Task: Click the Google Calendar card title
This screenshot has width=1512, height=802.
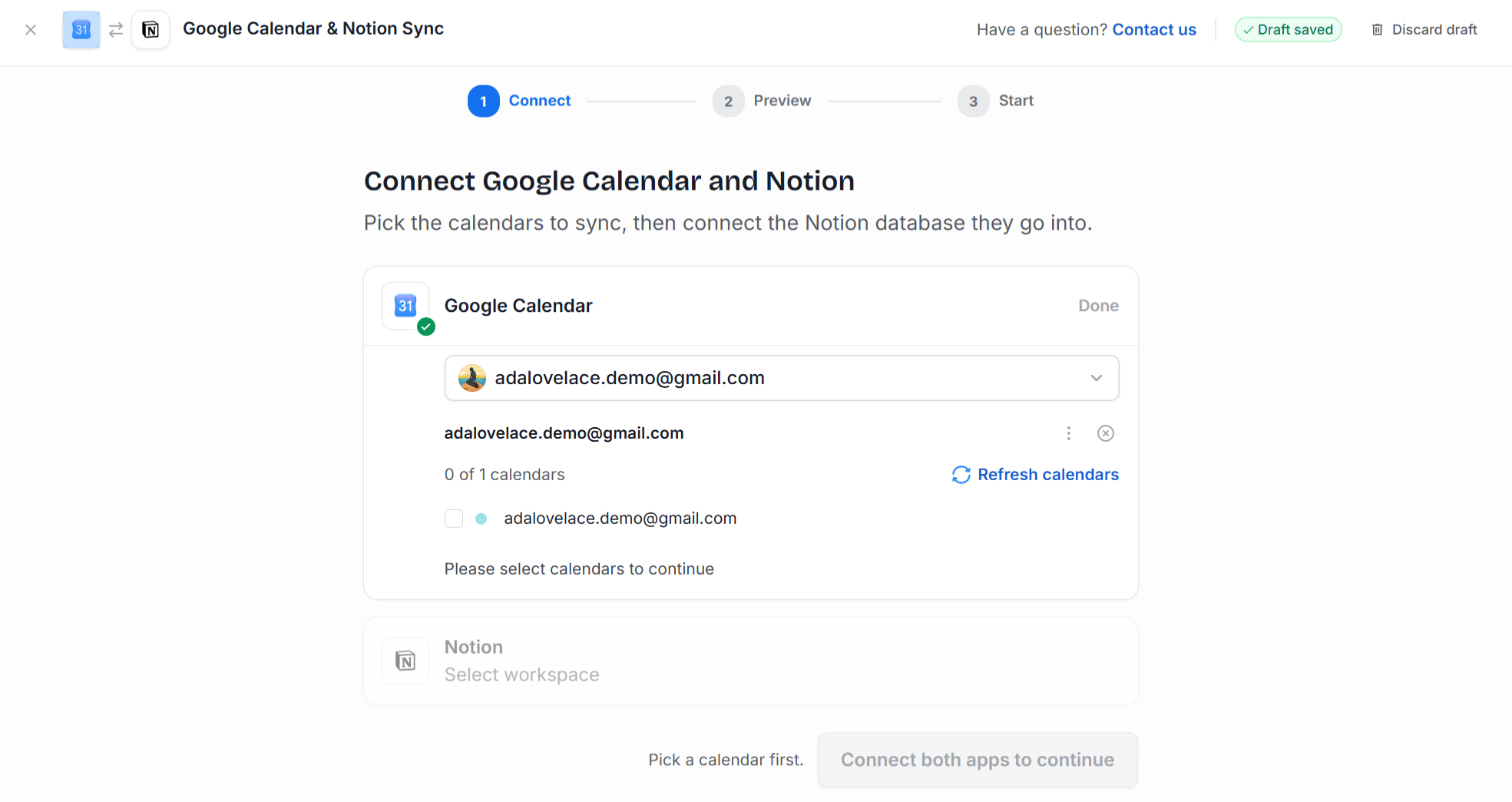Action: [518, 306]
